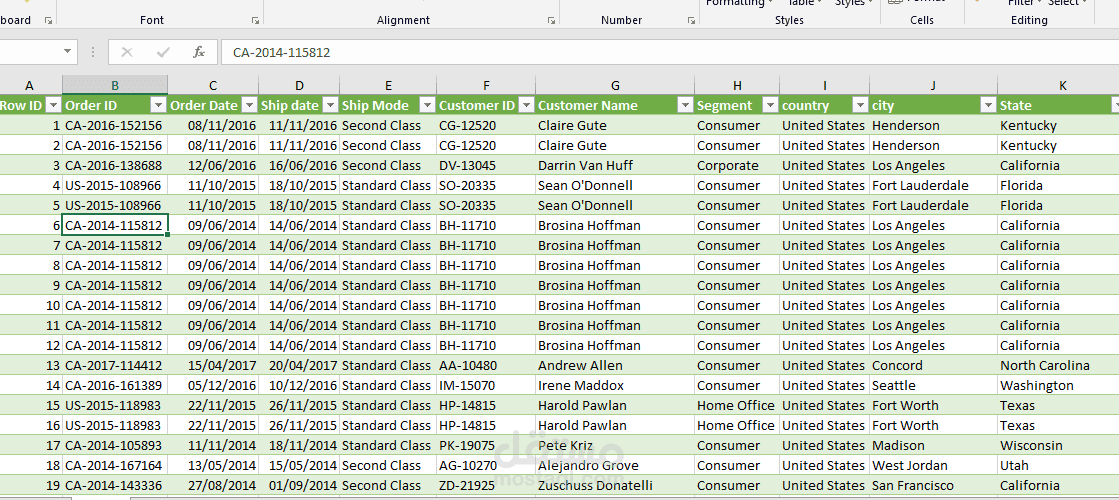Click city cell Concord
The image size is (1119, 500).
pyautogui.click(x=933, y=365)
